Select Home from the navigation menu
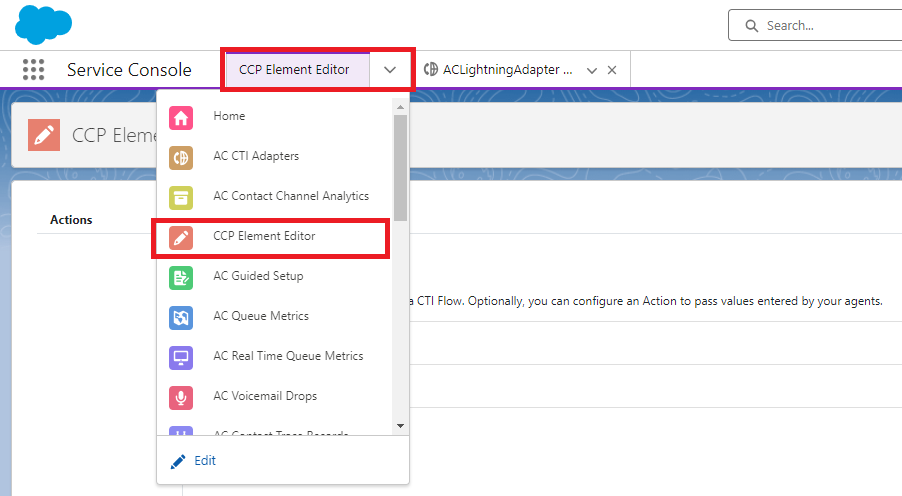Screen dimensions: 902x496 [x=274, y=116]
